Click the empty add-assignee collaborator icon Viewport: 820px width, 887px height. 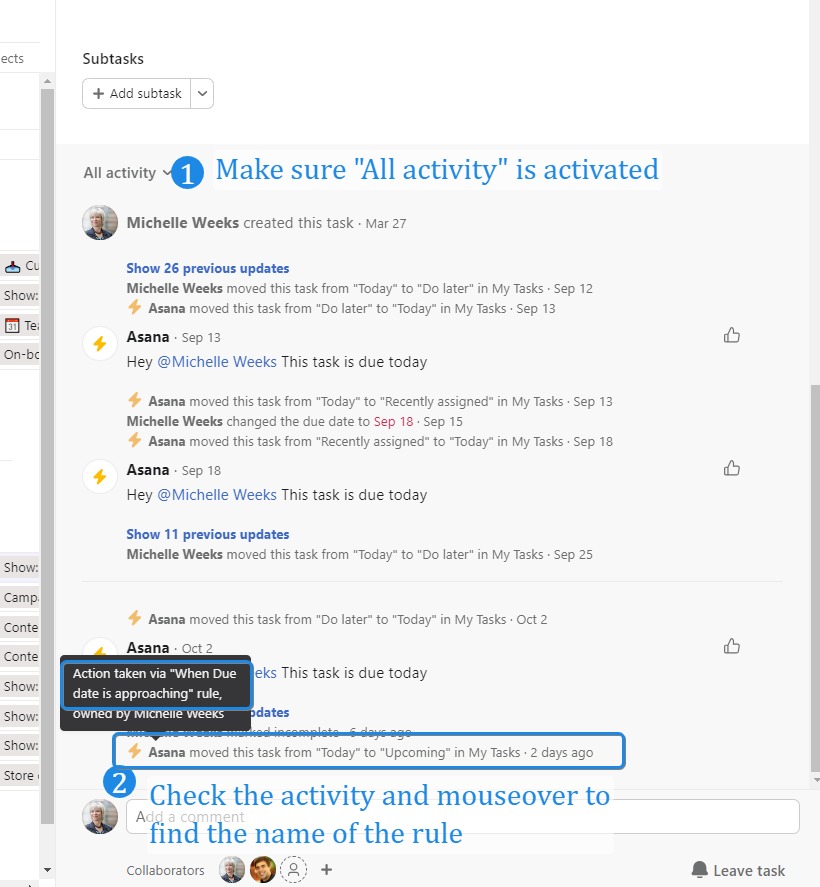click(x=294, y=869)
